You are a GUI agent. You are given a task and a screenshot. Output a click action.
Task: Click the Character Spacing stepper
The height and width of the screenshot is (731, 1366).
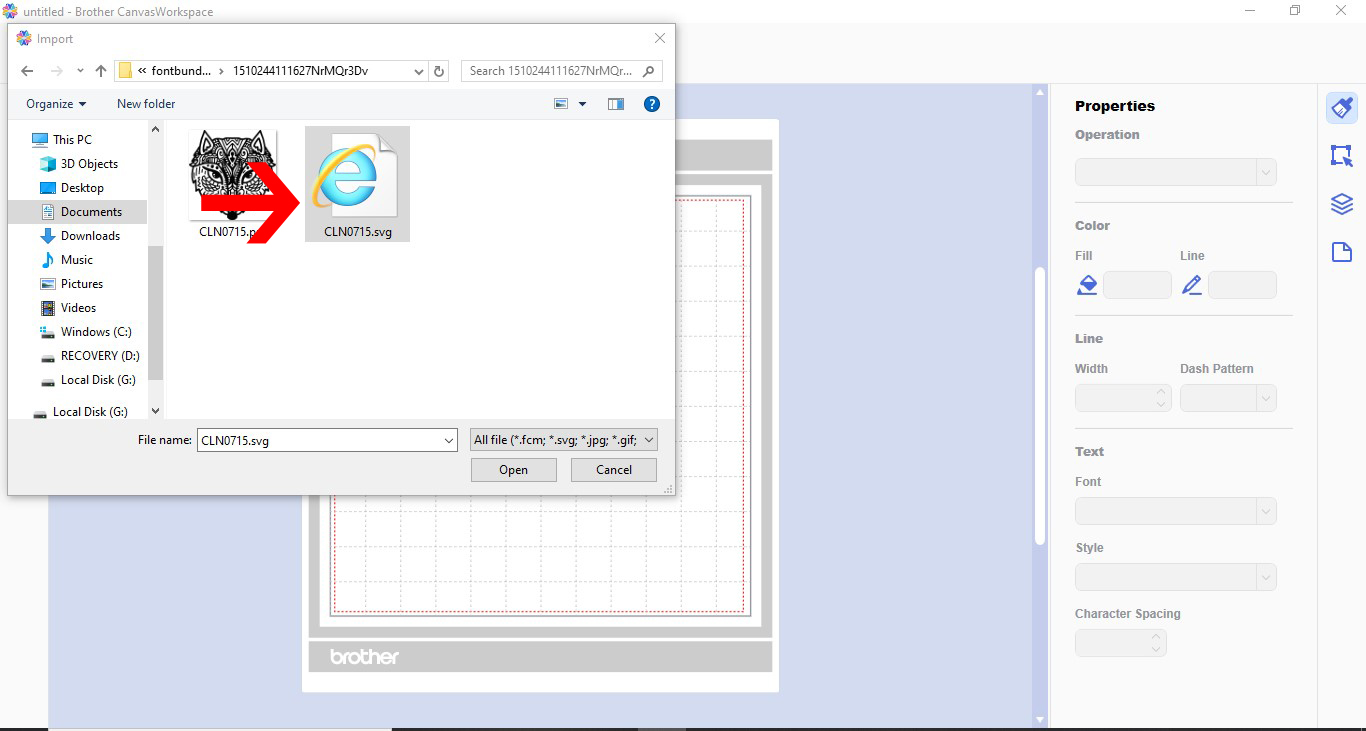coord(1156,643)
